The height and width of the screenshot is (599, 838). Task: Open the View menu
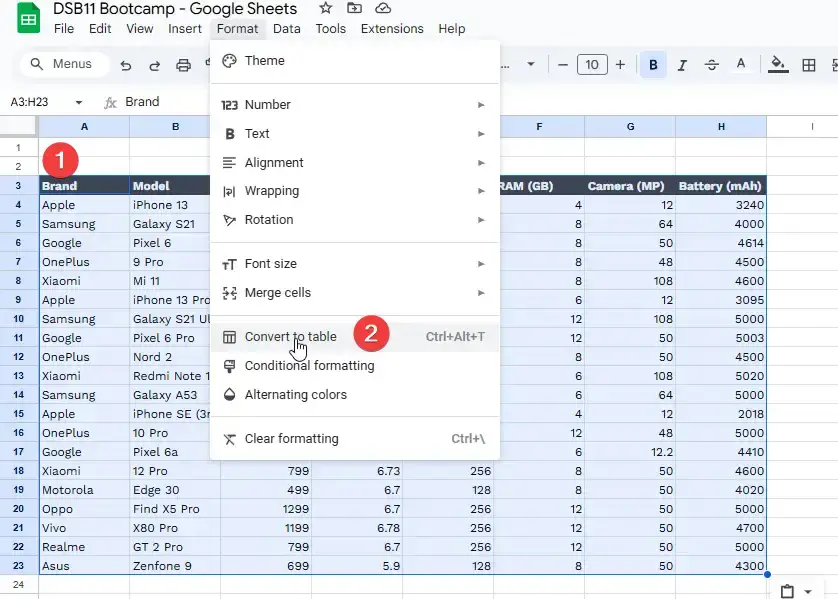[x=139, y=29]
